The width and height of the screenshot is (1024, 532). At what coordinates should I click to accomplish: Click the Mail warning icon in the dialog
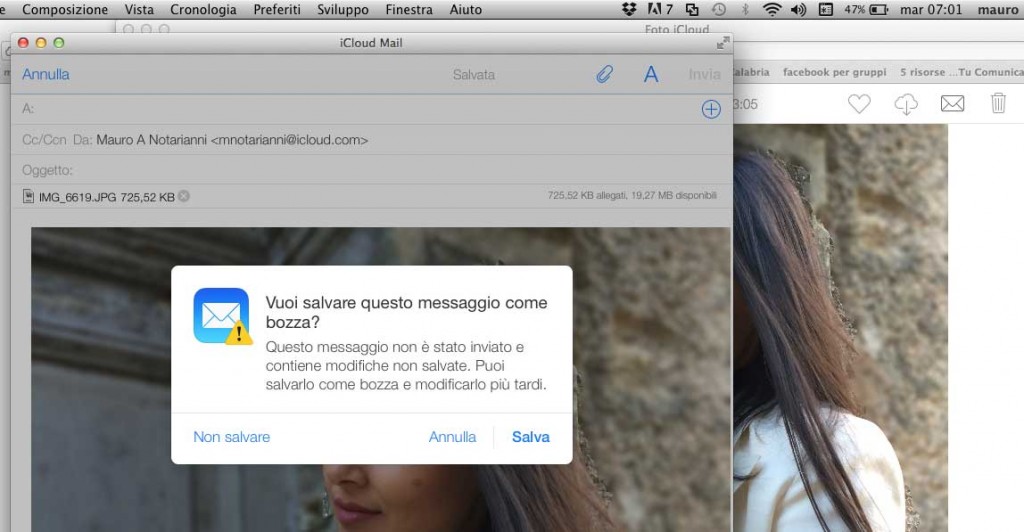click(x=222, y=316)
